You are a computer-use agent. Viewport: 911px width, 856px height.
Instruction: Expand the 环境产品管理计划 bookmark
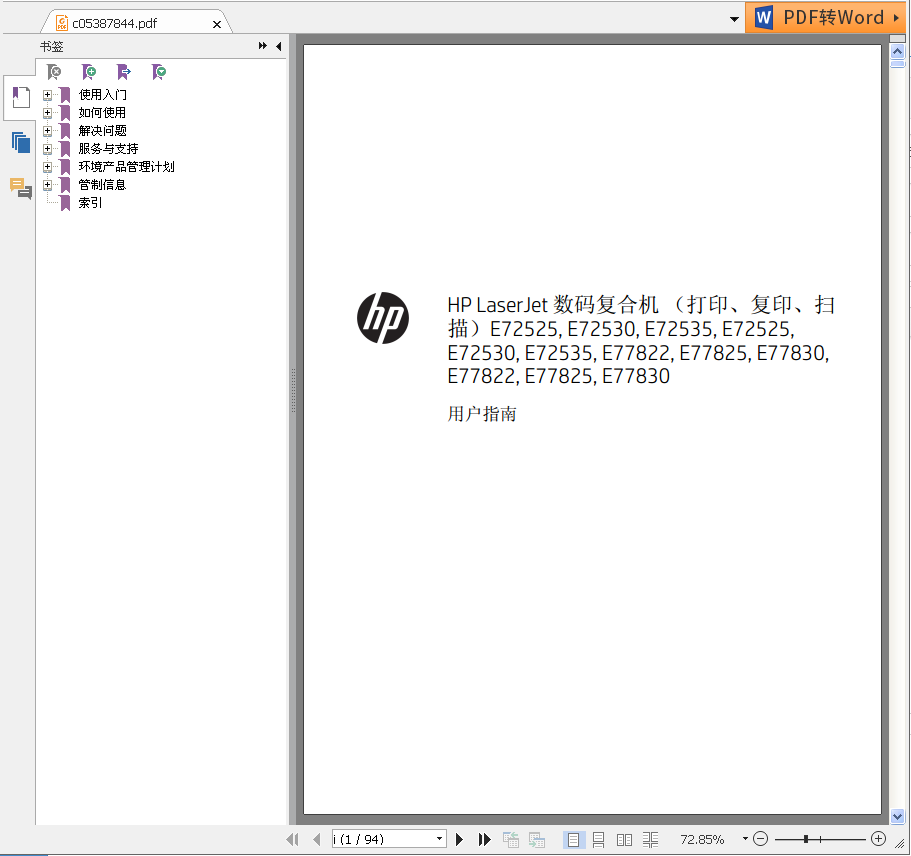pyautogui.click(x=48, y=167)
